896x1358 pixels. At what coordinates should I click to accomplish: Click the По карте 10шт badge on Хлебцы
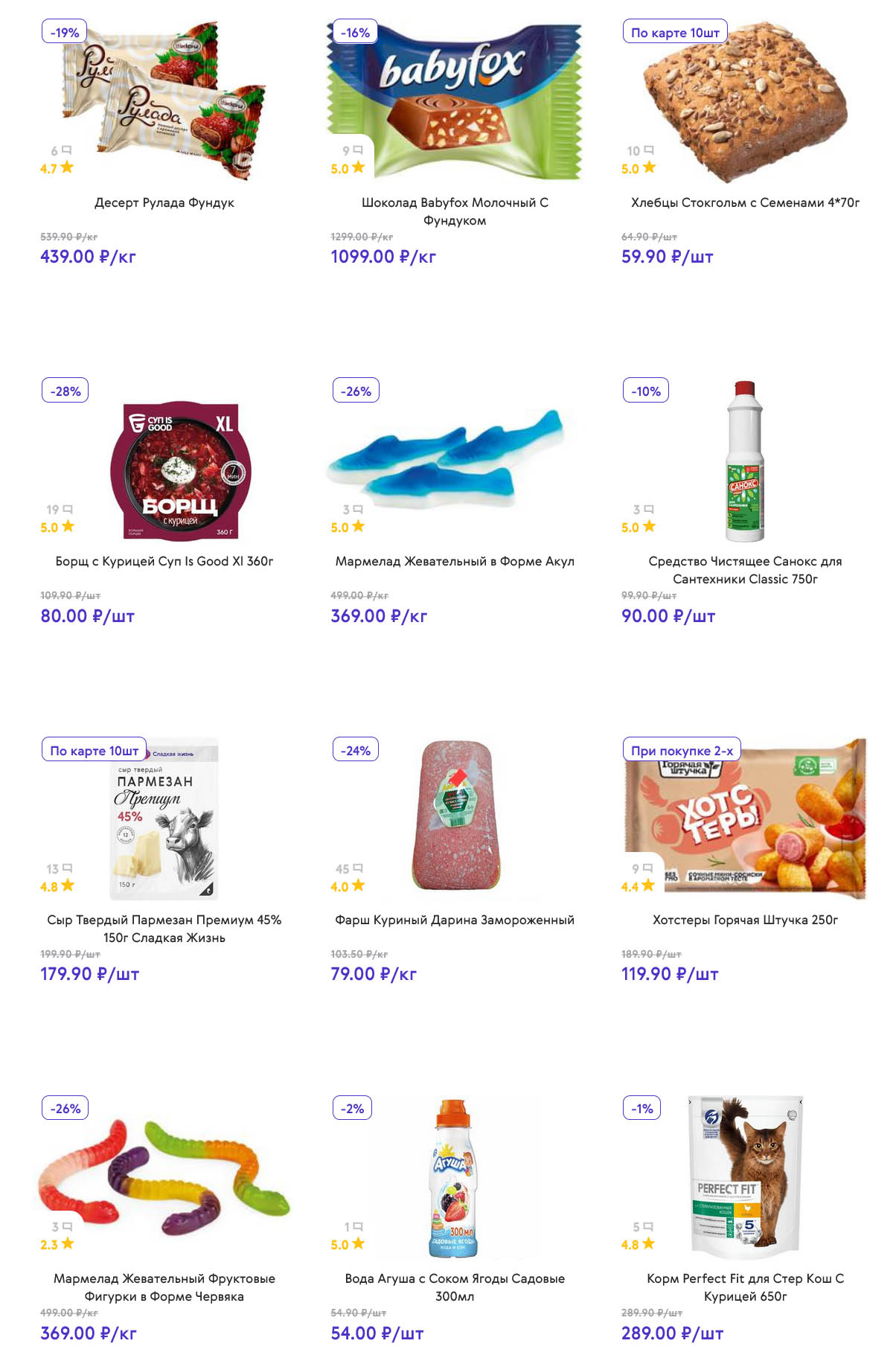pyautogui.click(x=675, y=33)
